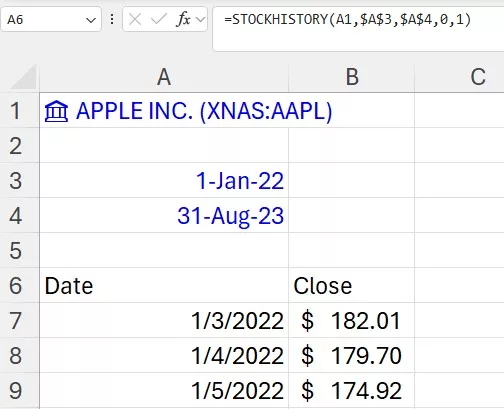The image size is (504, 409).
Task: Click the stock data type bank icon
Action: point(56,111)
